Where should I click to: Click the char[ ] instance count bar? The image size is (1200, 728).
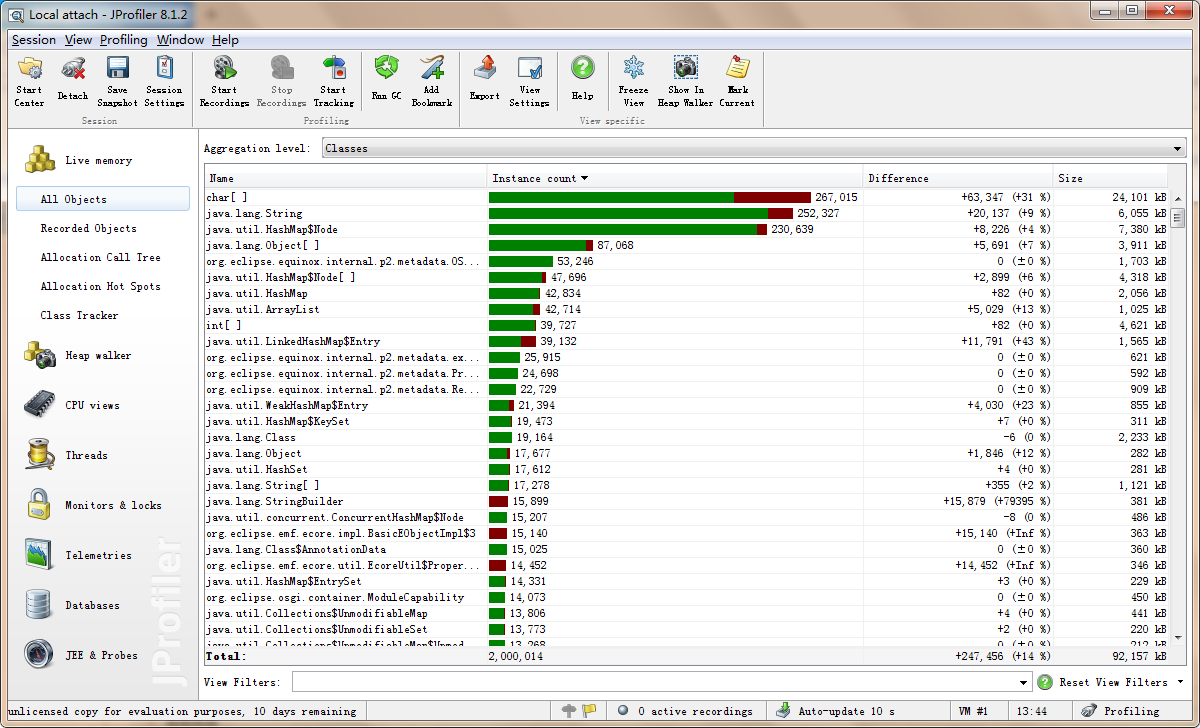pyautogui.click(x=650, y=198)
